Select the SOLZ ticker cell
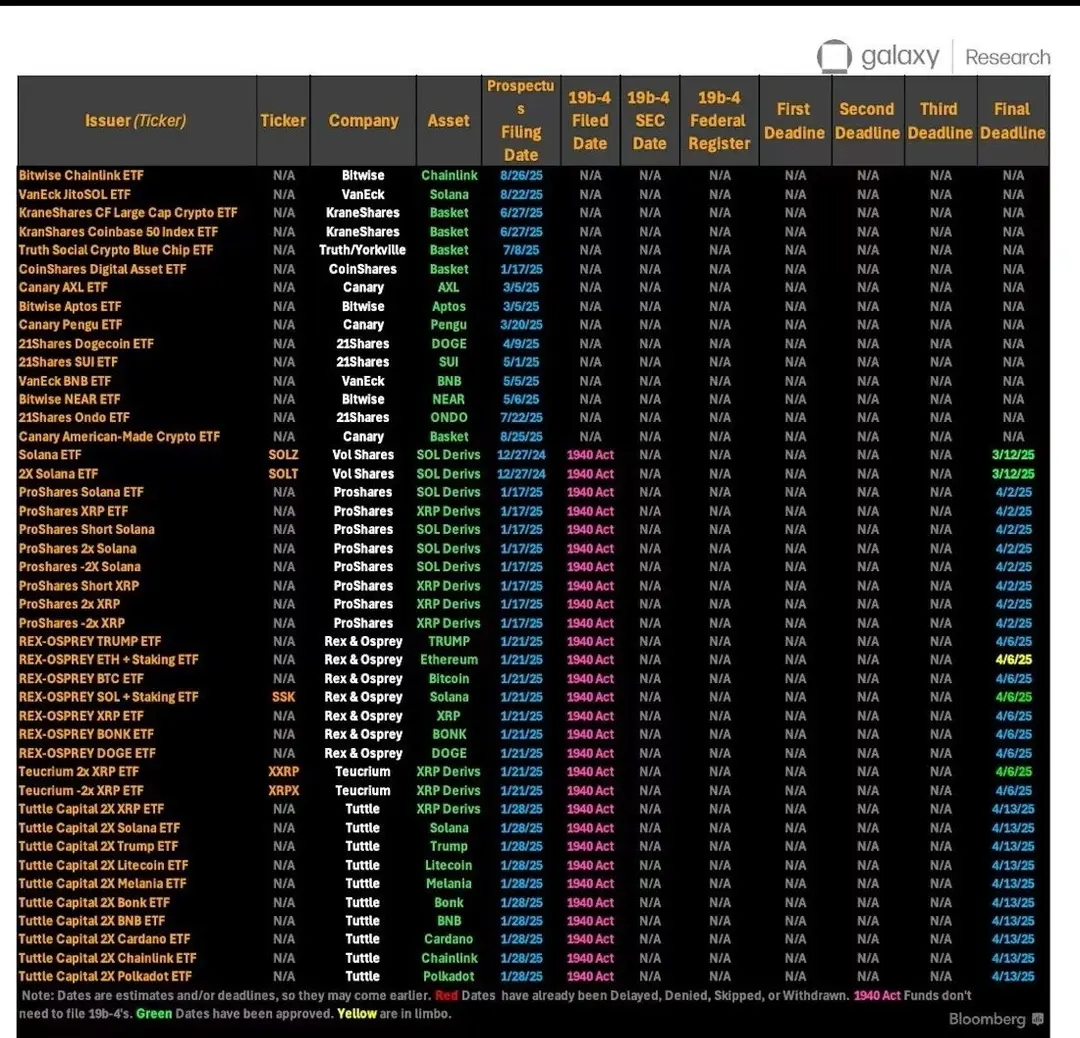1080x1038 pixels. pyautogui.click(x=283, y=455)
